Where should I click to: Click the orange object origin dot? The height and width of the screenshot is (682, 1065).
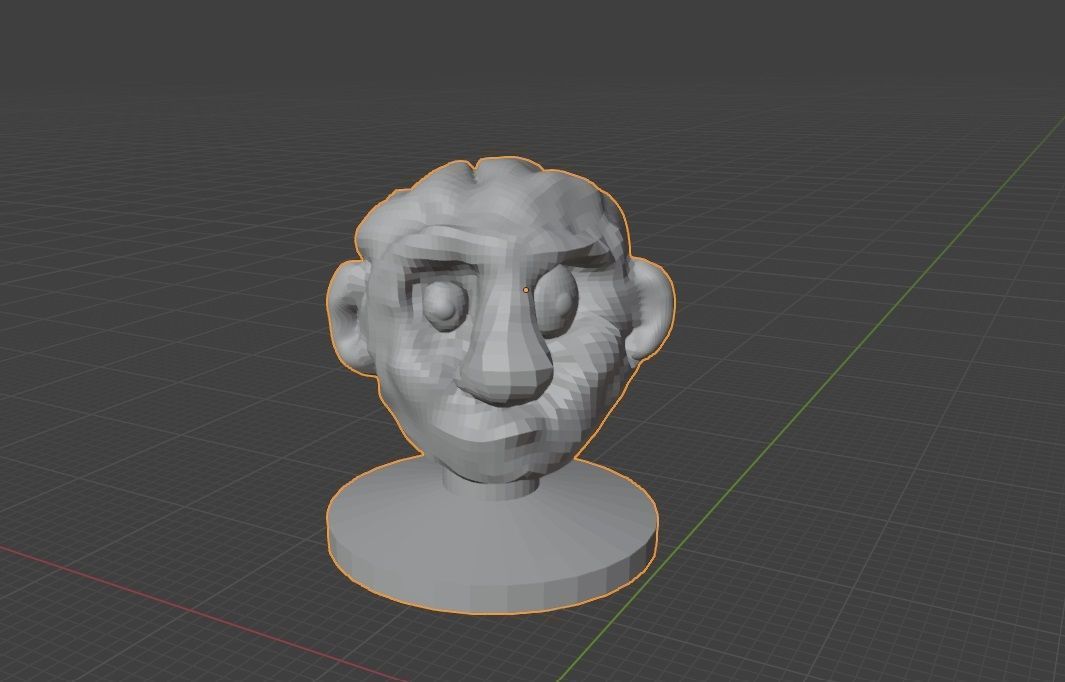(x=526, y=290)
